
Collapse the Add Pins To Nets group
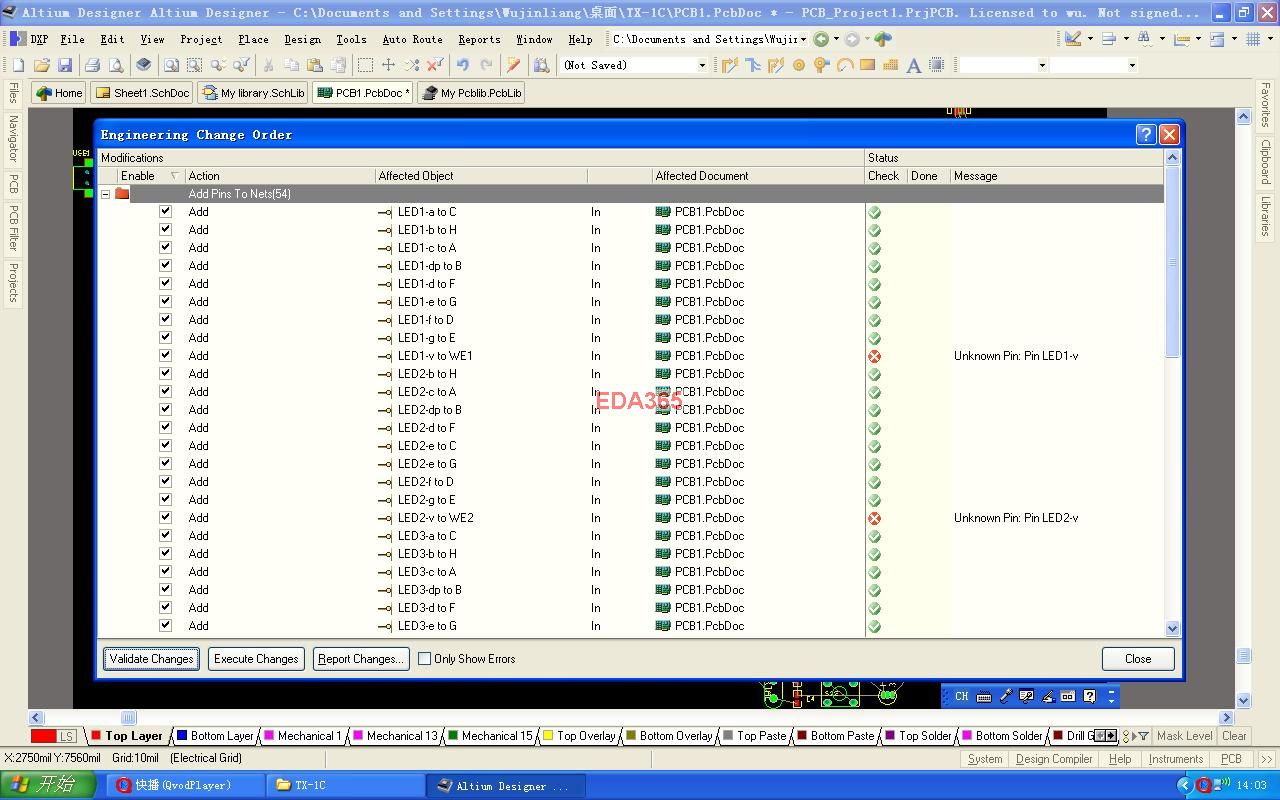(105, 194)
